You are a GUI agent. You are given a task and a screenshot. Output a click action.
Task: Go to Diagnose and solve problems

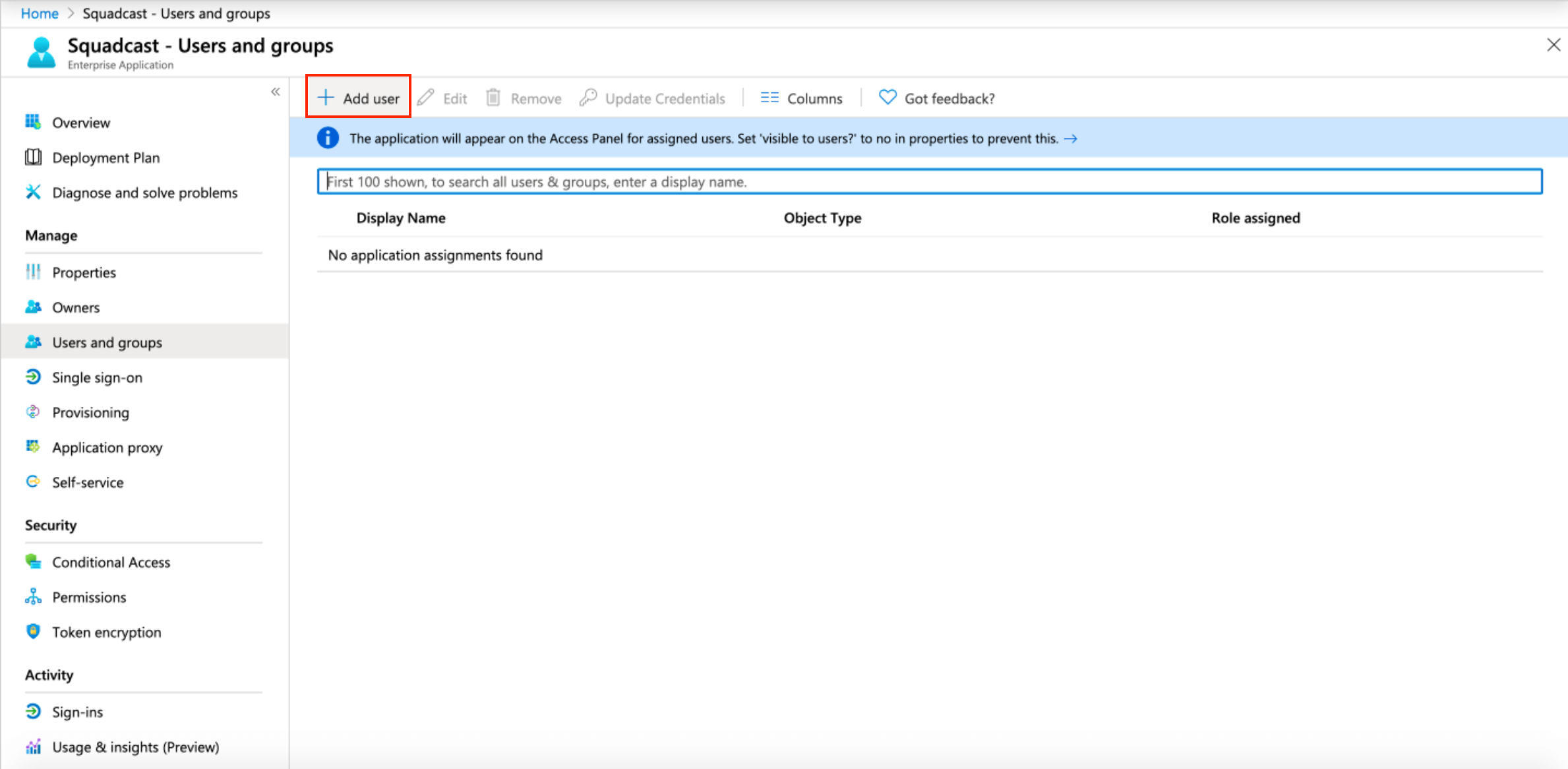point(145,193)
